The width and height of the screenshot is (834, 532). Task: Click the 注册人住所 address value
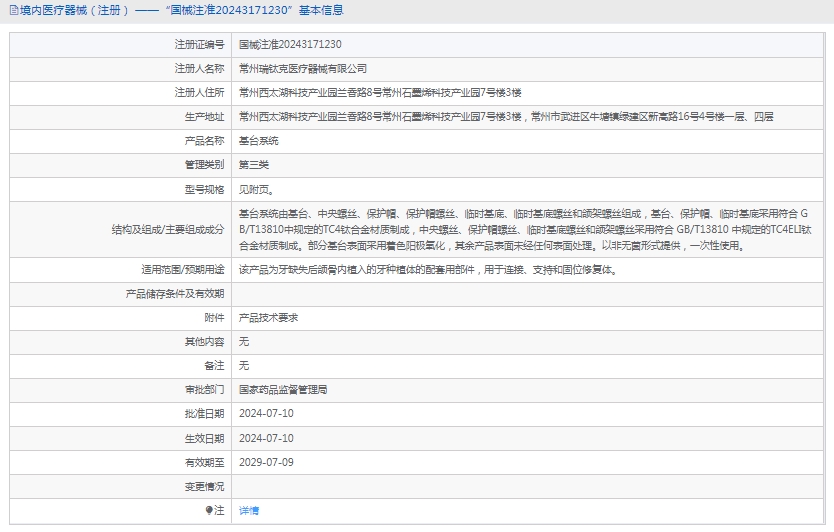tap(380, 93)
